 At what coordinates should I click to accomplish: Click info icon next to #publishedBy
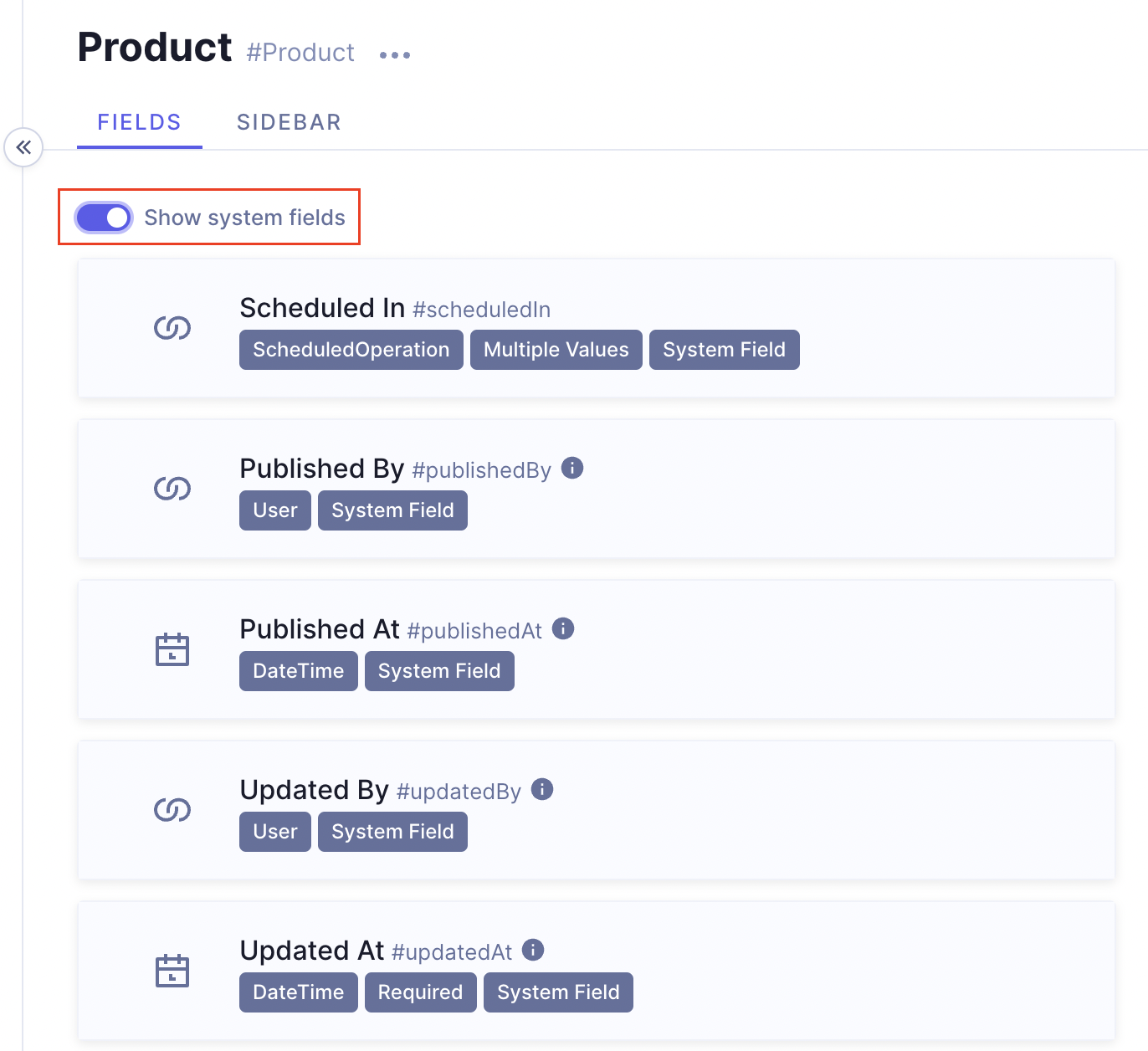tap(572, 468)
